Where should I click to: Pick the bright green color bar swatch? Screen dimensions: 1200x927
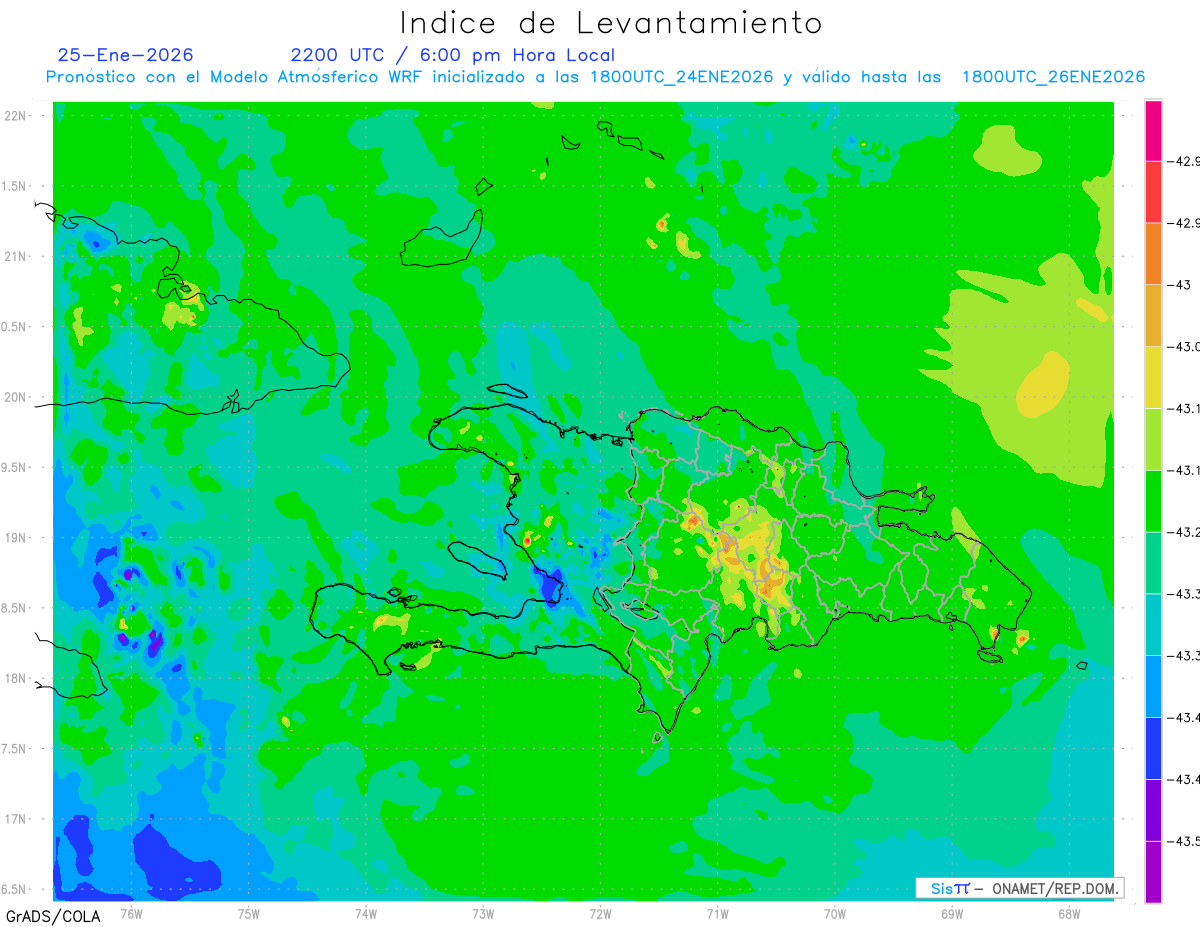click(x=1153, y=502)
